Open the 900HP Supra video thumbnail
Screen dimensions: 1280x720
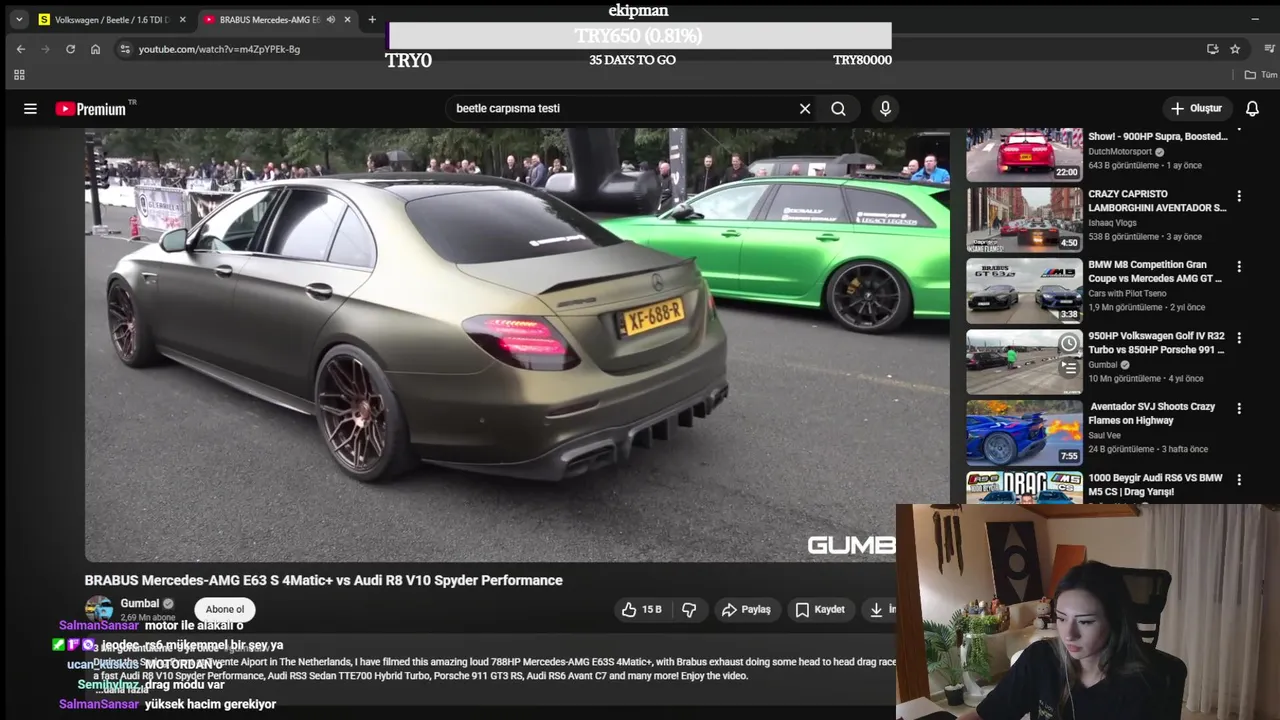tap(1024, 154)
